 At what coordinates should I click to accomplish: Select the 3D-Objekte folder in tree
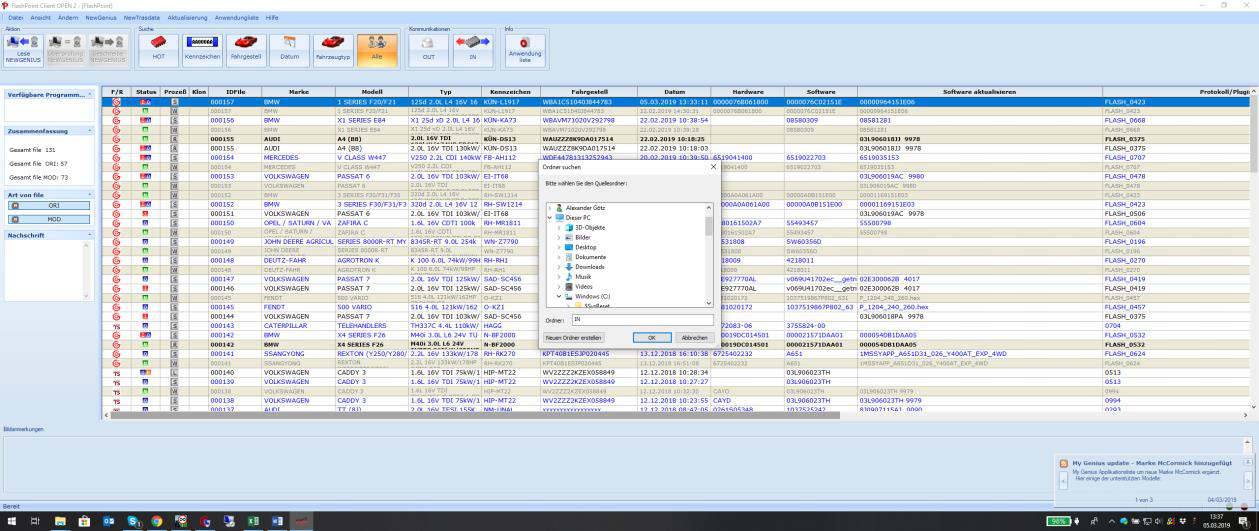click(590, 227)
